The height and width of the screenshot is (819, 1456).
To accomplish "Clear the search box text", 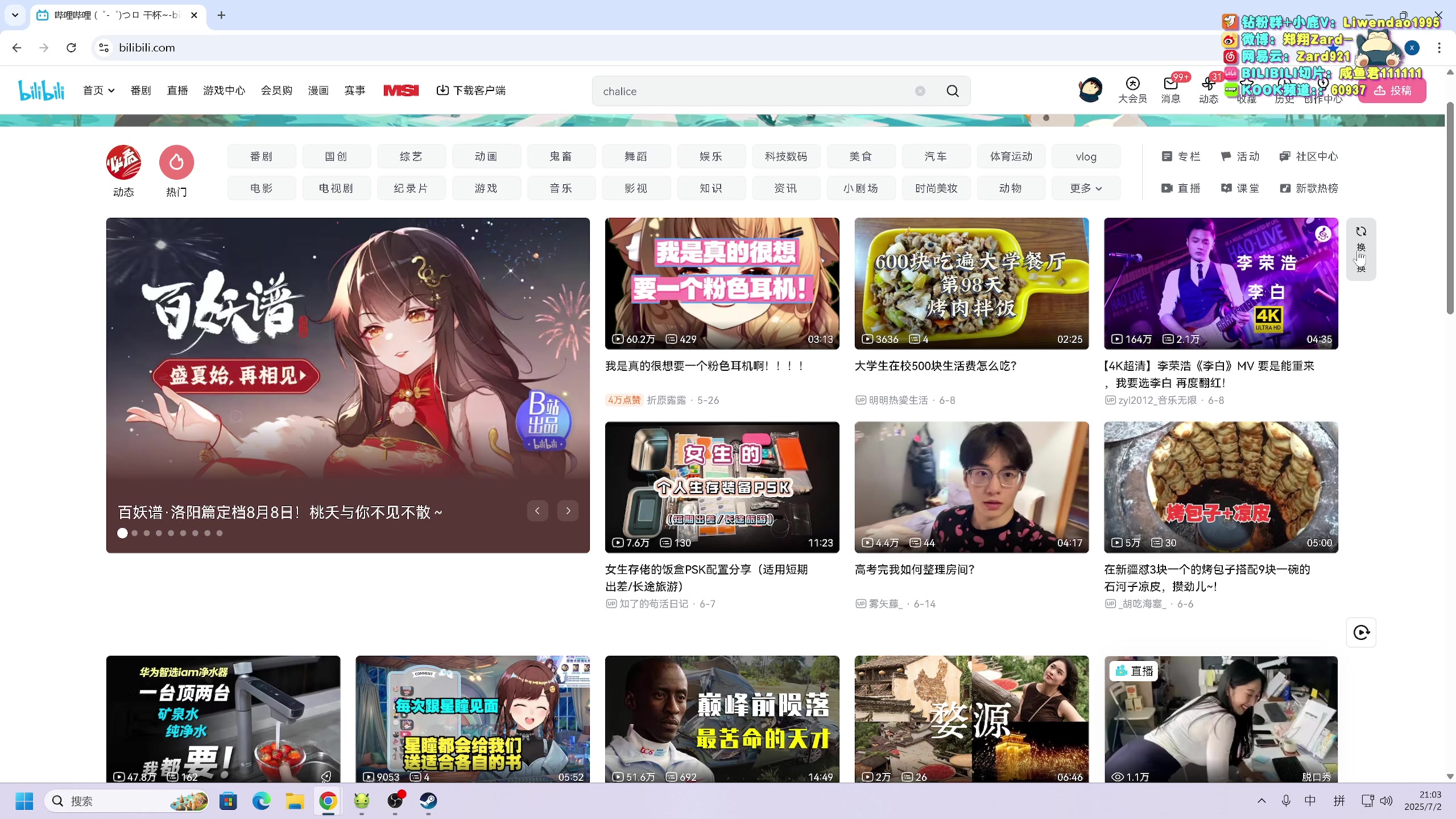I will (x=920, y=91).
